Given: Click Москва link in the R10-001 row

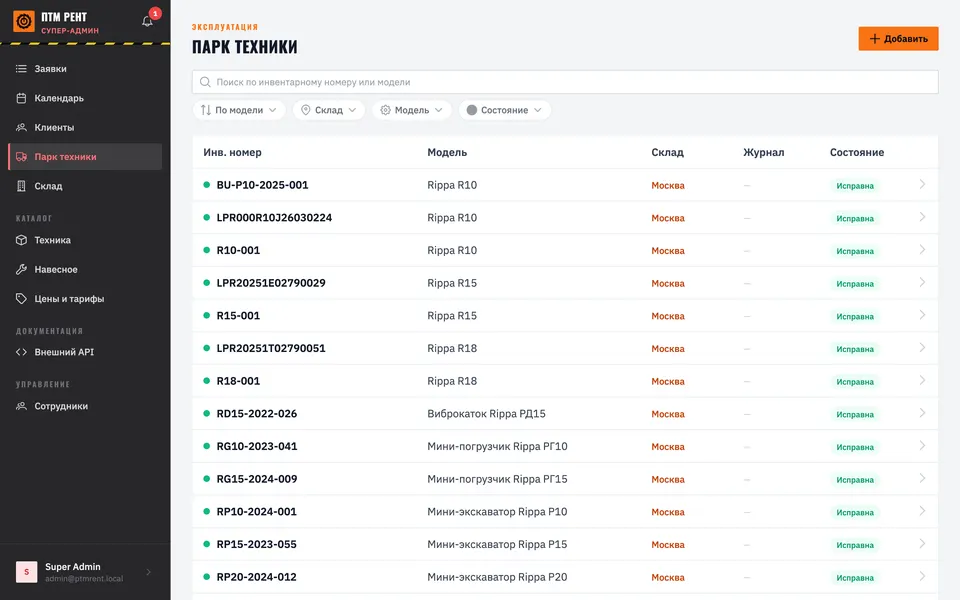Looking at the screenshot, I should (x=668, y=250).
